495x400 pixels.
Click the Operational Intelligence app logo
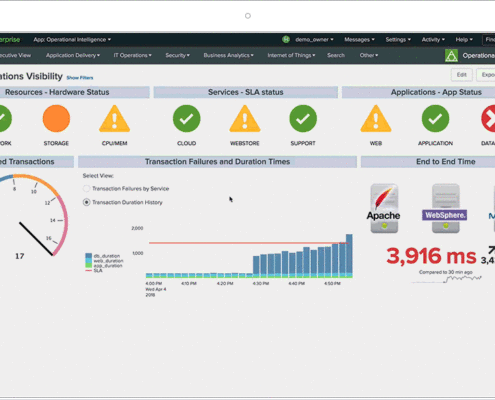(451, 56)
